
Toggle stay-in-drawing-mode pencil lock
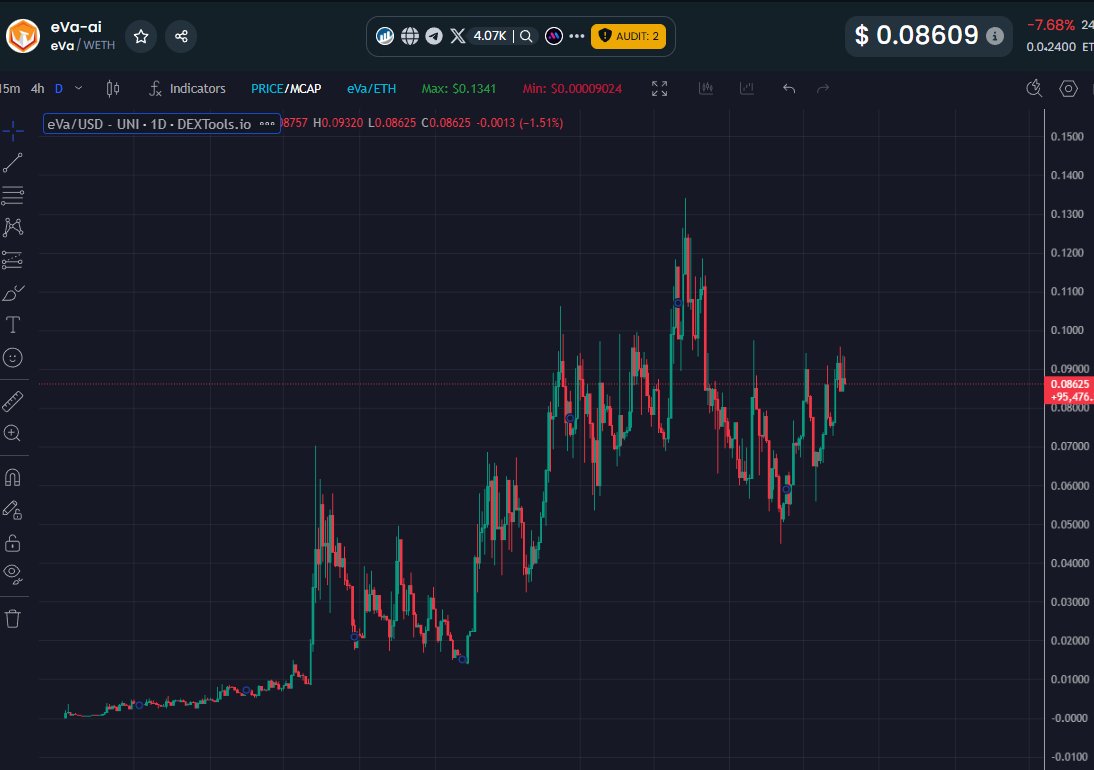[13, 510]
